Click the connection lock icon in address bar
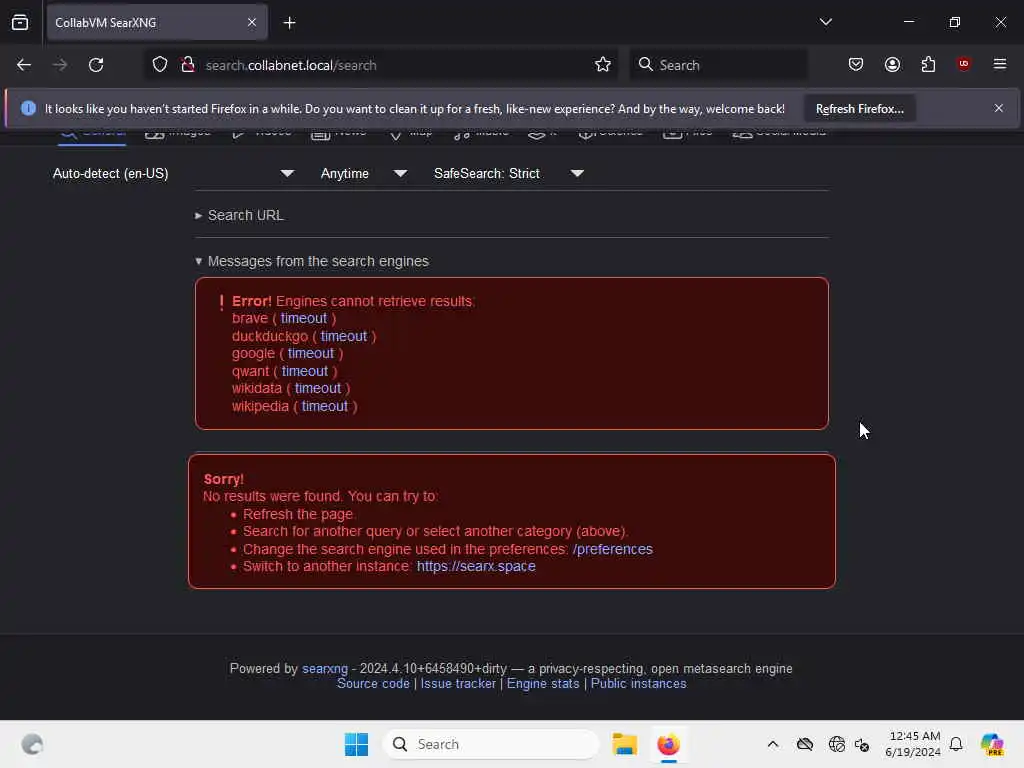The image size is (1024, 768). (187, 65)
